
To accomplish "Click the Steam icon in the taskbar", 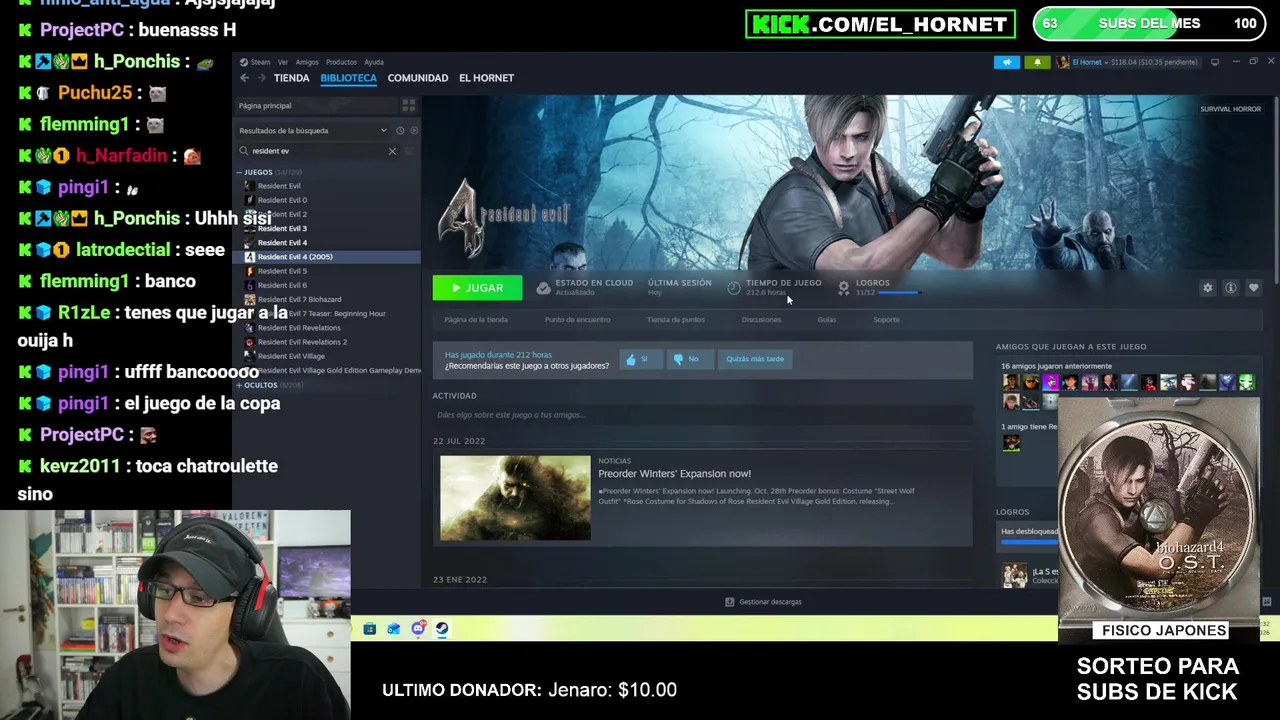I will pos(442,629).
